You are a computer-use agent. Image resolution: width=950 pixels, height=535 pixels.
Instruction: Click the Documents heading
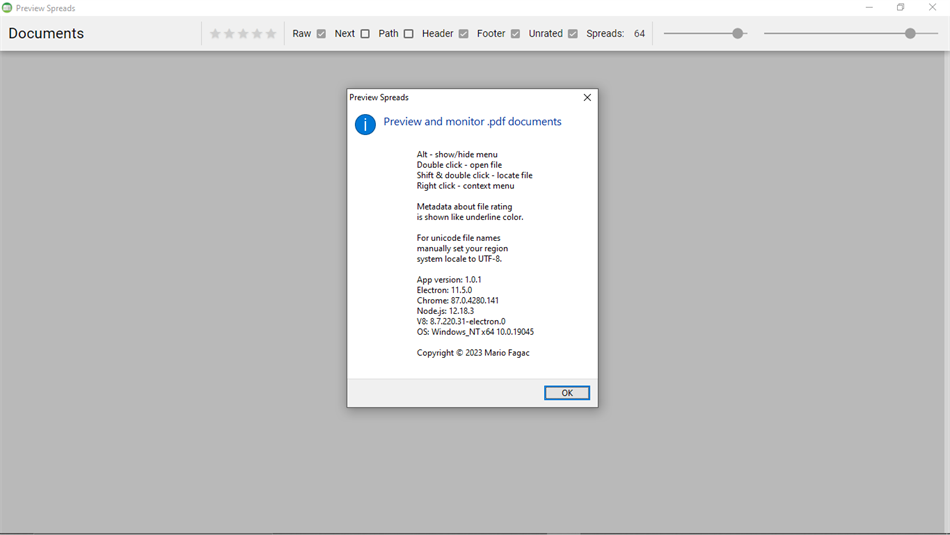(x=46, y=33)
